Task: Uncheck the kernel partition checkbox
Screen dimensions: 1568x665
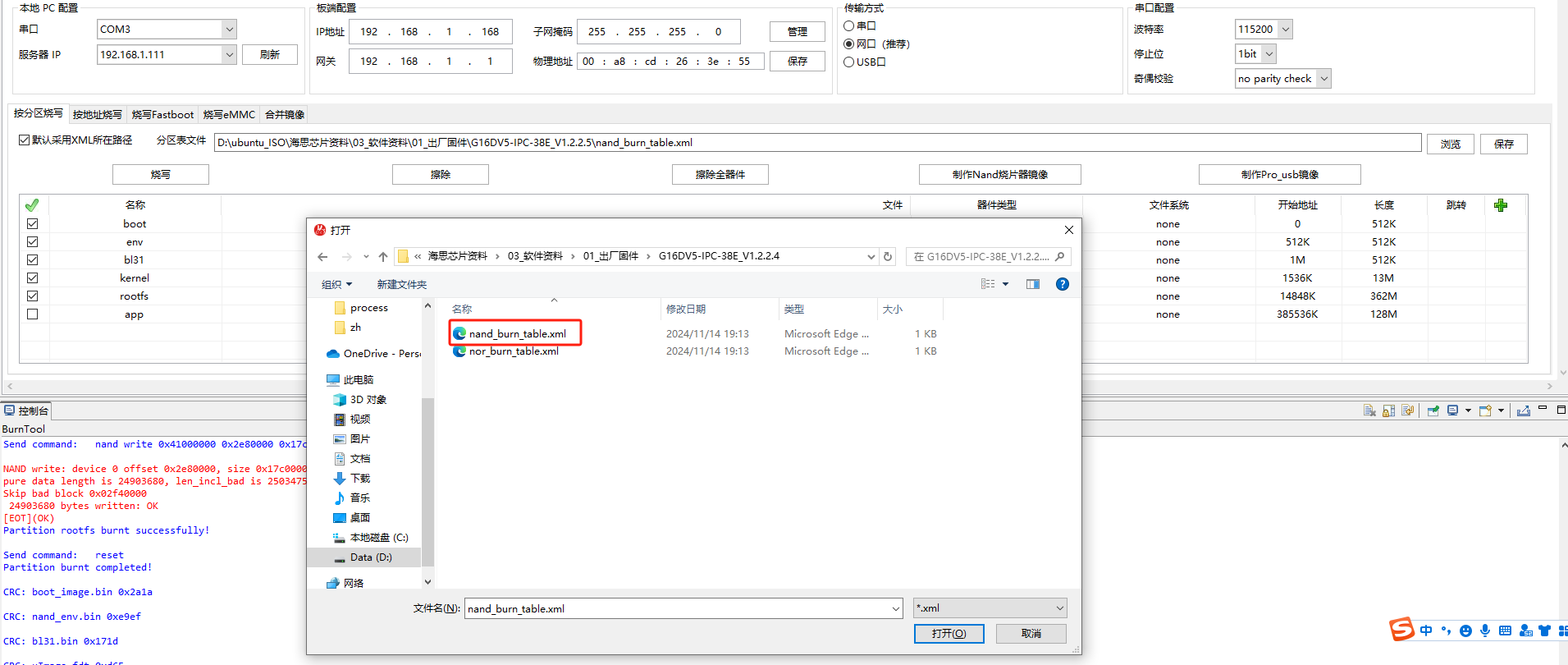Action: 32,278
